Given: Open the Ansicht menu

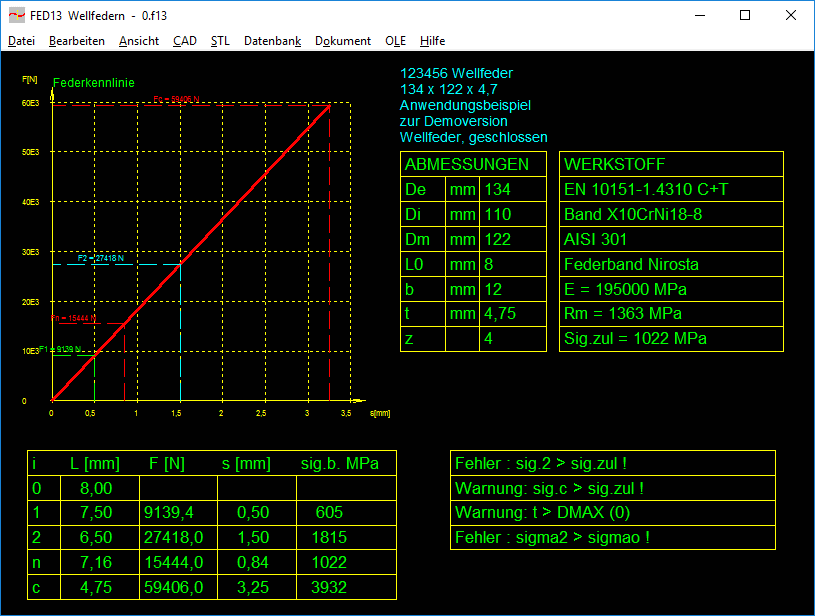Looking at the screenshot, I should click(138, 41).
